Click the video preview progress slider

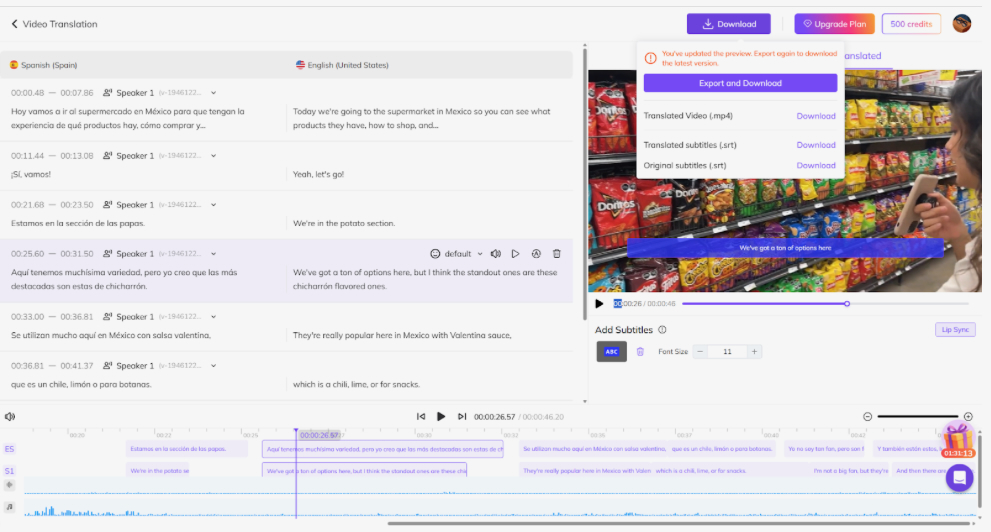825,304
